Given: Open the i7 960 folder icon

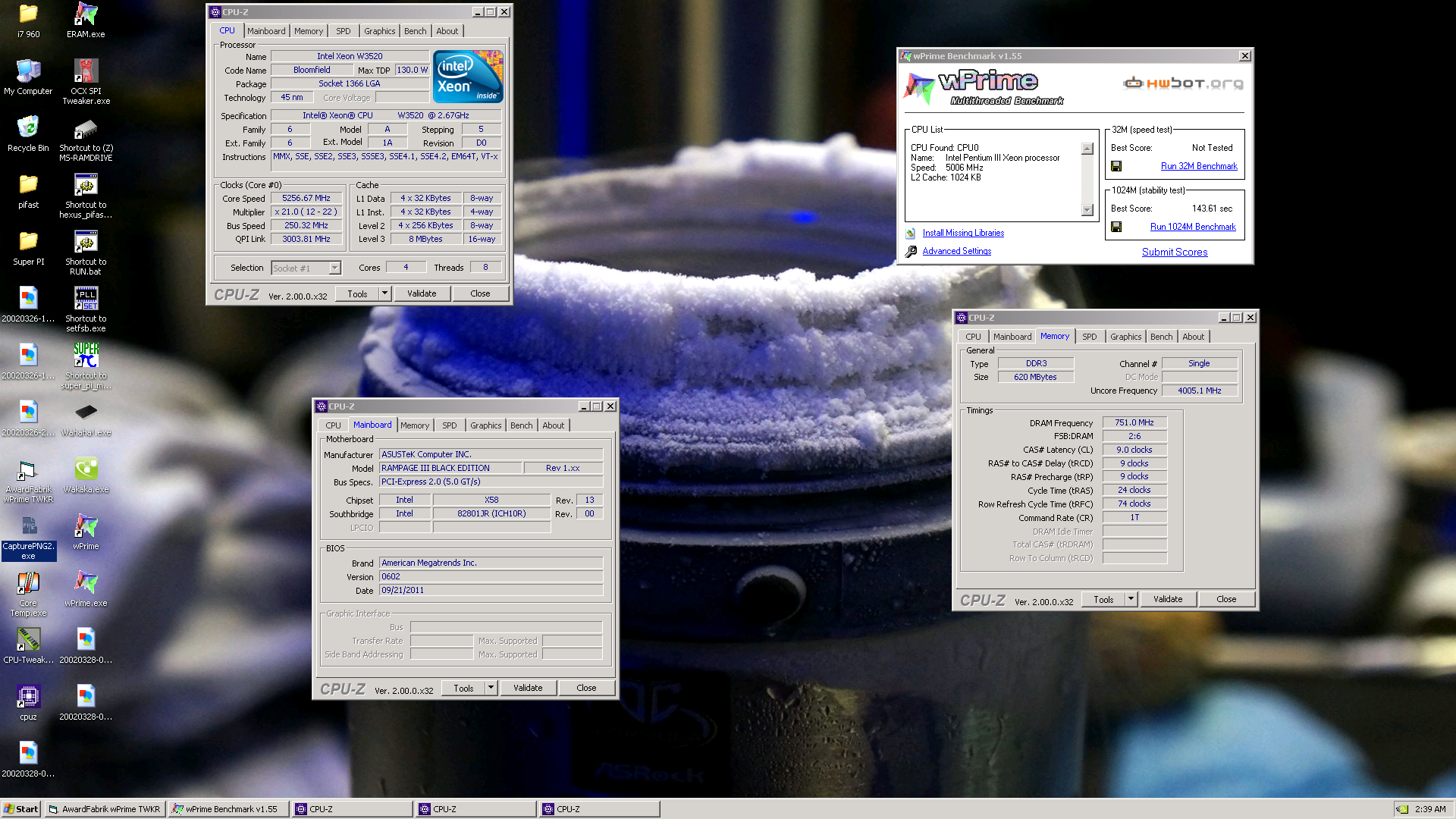Looking at the screenshot, I should click(28, 14).
